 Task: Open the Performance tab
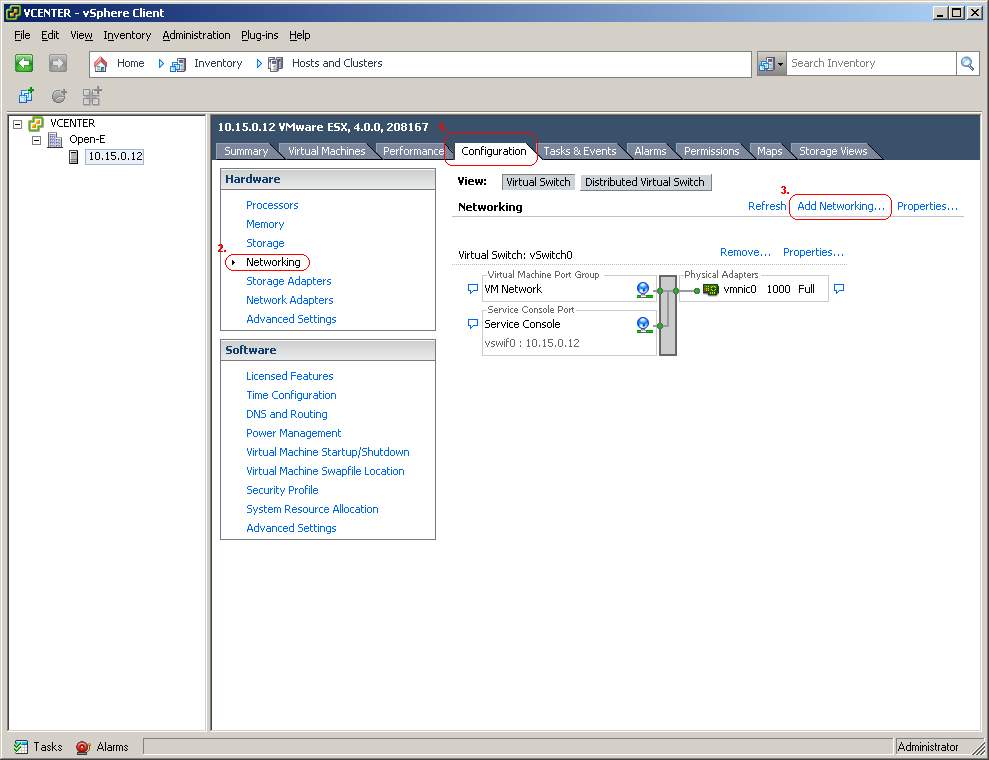tap(413, 151)
